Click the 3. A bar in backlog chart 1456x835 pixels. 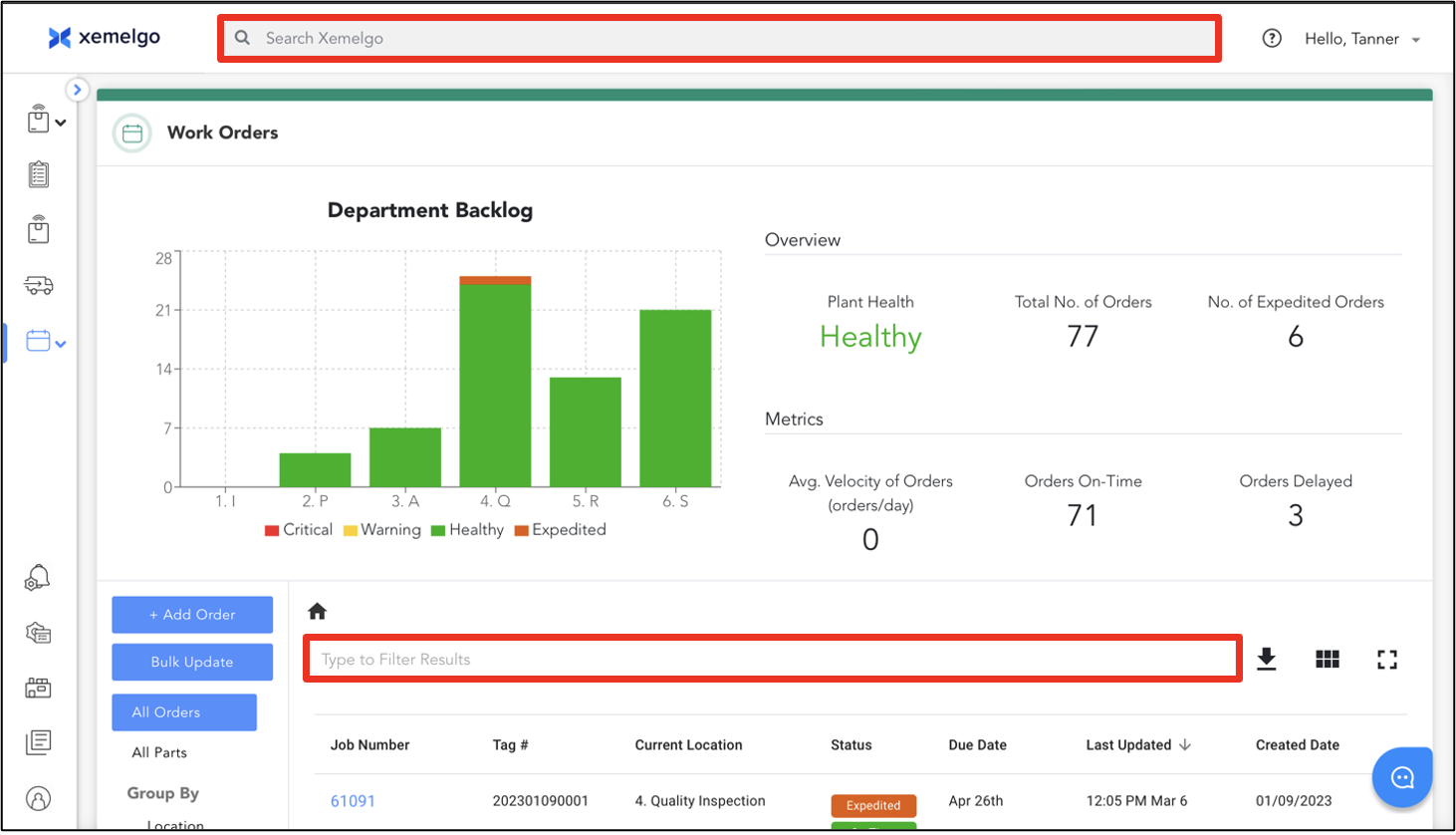[405, 457]
